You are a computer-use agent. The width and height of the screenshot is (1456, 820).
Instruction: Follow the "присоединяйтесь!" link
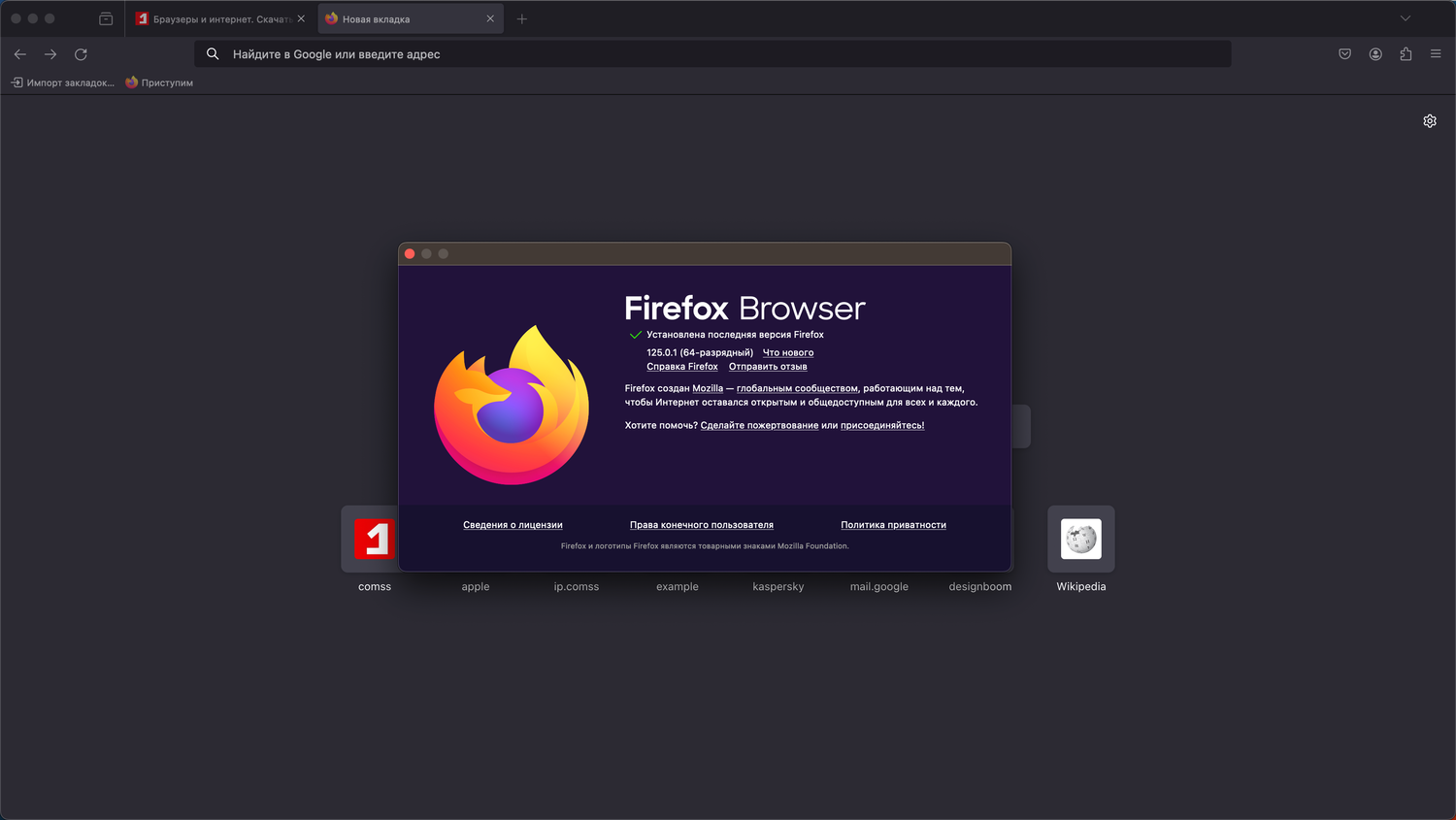882,425
